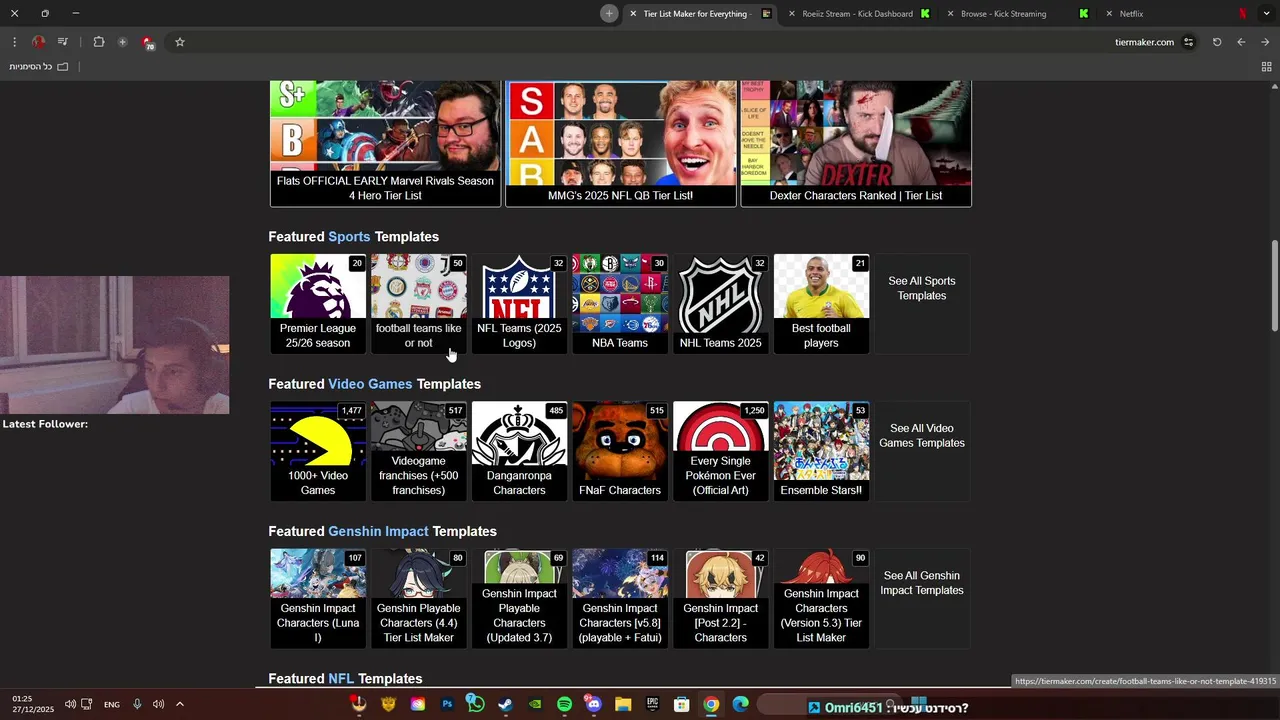
Task: Open Flats Marvel Rivals Season 4 tier list
Action: pos(385,144)
